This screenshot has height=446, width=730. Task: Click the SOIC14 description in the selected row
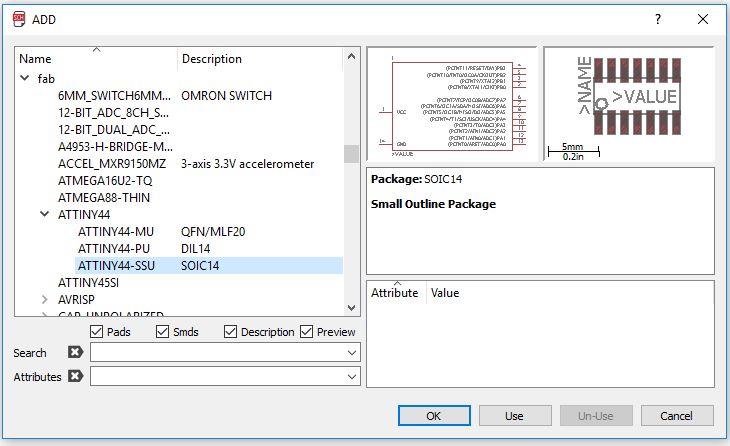pyautogui.click(x=200, y=265)
